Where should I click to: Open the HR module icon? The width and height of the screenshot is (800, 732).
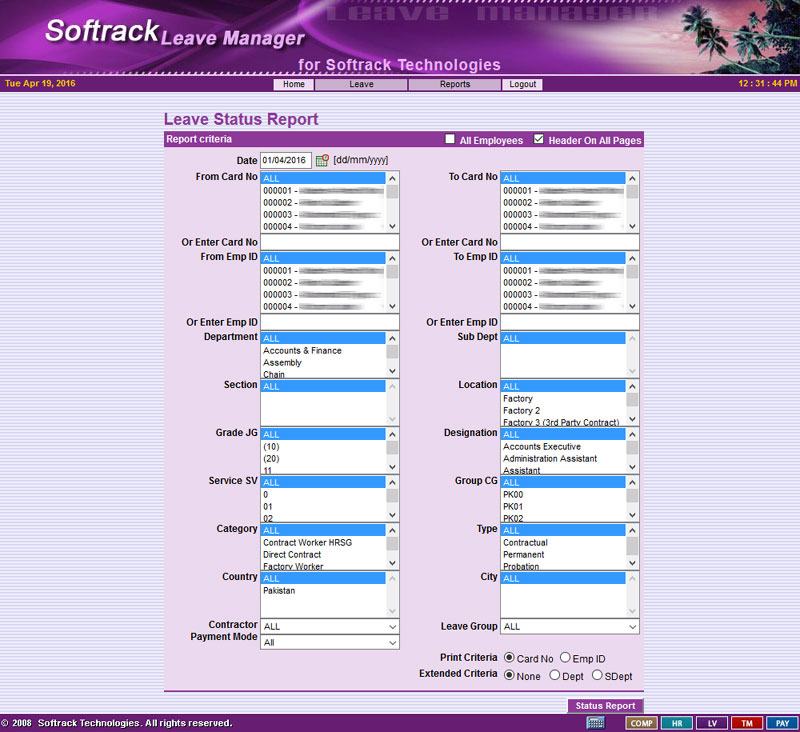[x=676, y=723]
